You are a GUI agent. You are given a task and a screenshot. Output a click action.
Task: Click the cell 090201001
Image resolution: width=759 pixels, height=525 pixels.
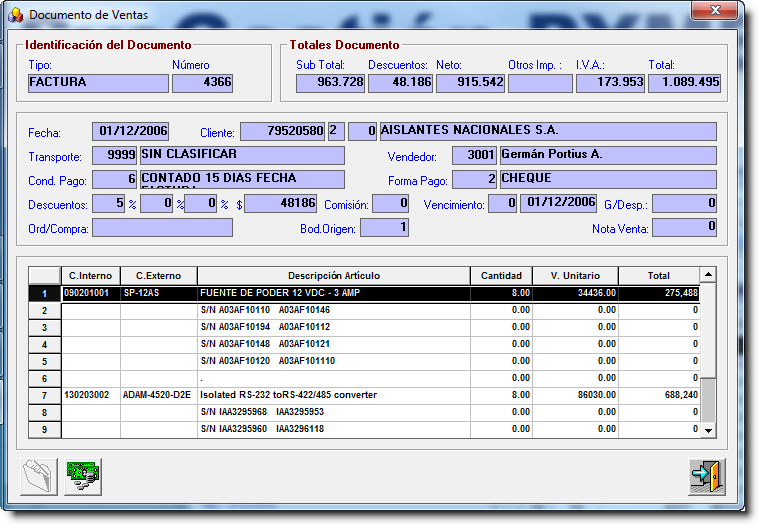tap(91, 293)
